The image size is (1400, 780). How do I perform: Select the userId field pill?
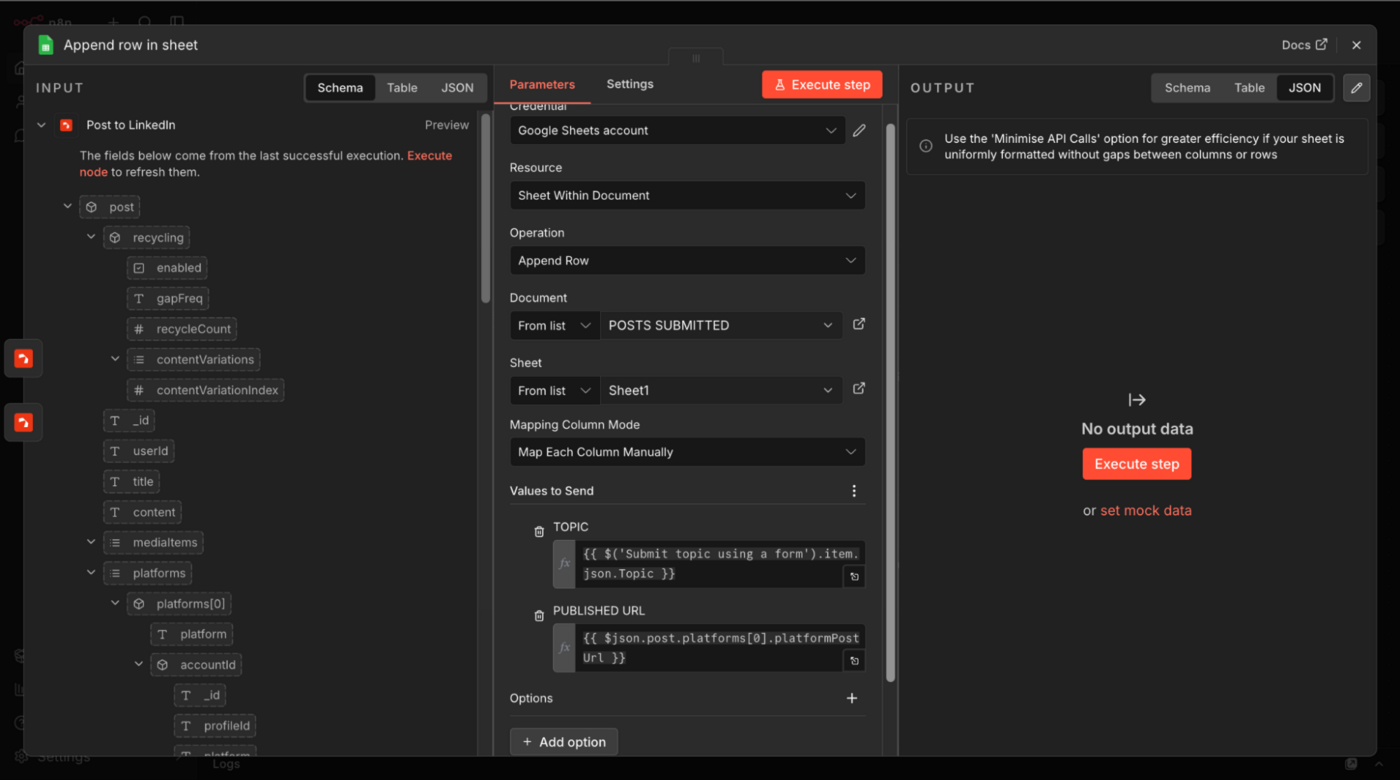click(139, 451)
